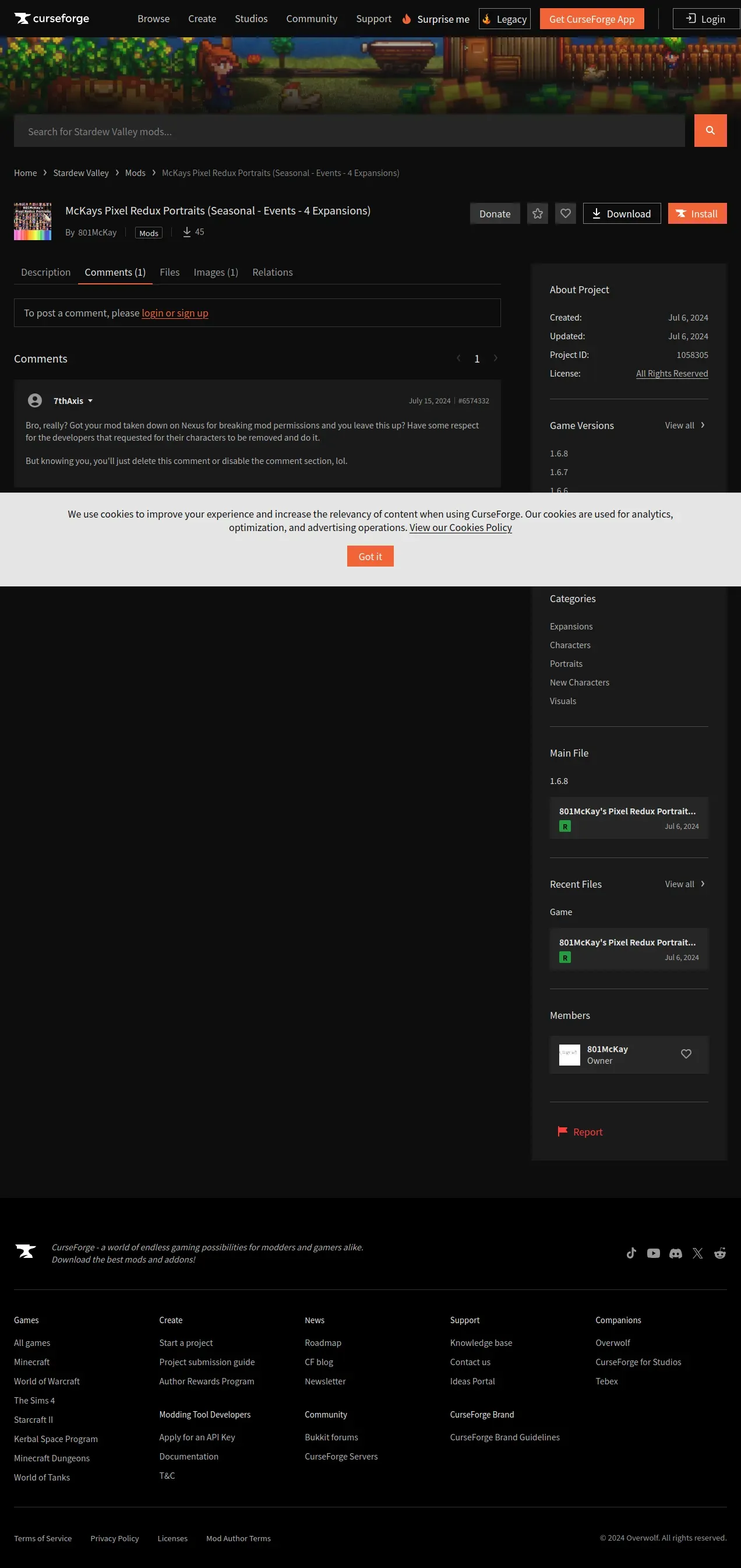Image resolution: width=741 pixels, height=1568 pixels.
Task: Open the Create menu
Action: tap(202, 19)
